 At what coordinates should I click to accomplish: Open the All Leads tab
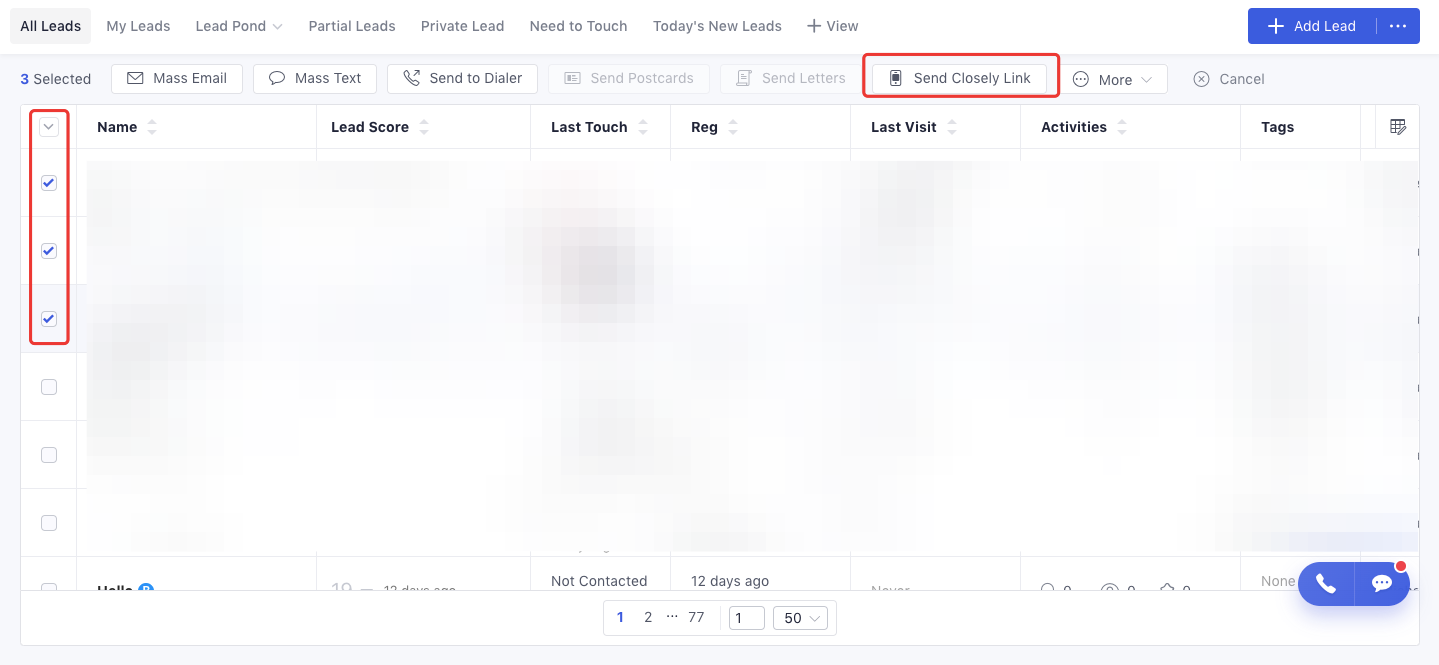click(x=51, y=26)
